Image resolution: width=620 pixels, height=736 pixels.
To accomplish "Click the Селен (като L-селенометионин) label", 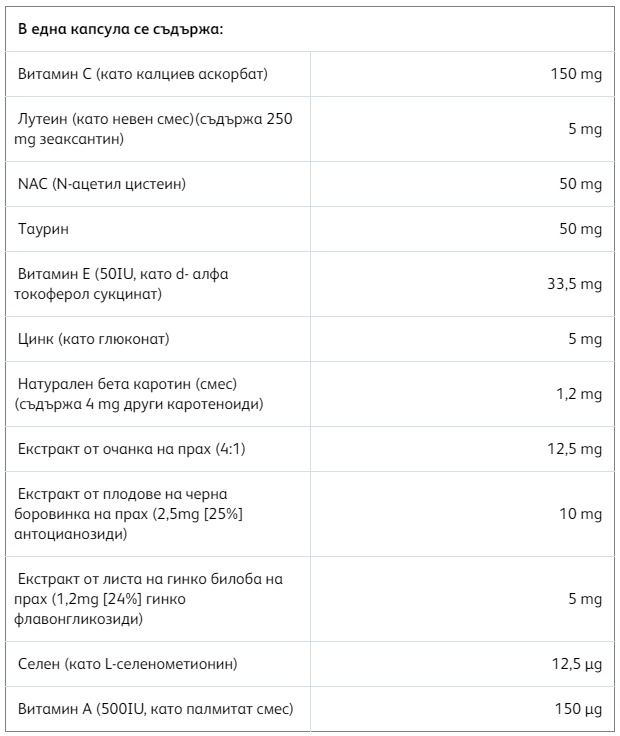I will pos(128,664).
